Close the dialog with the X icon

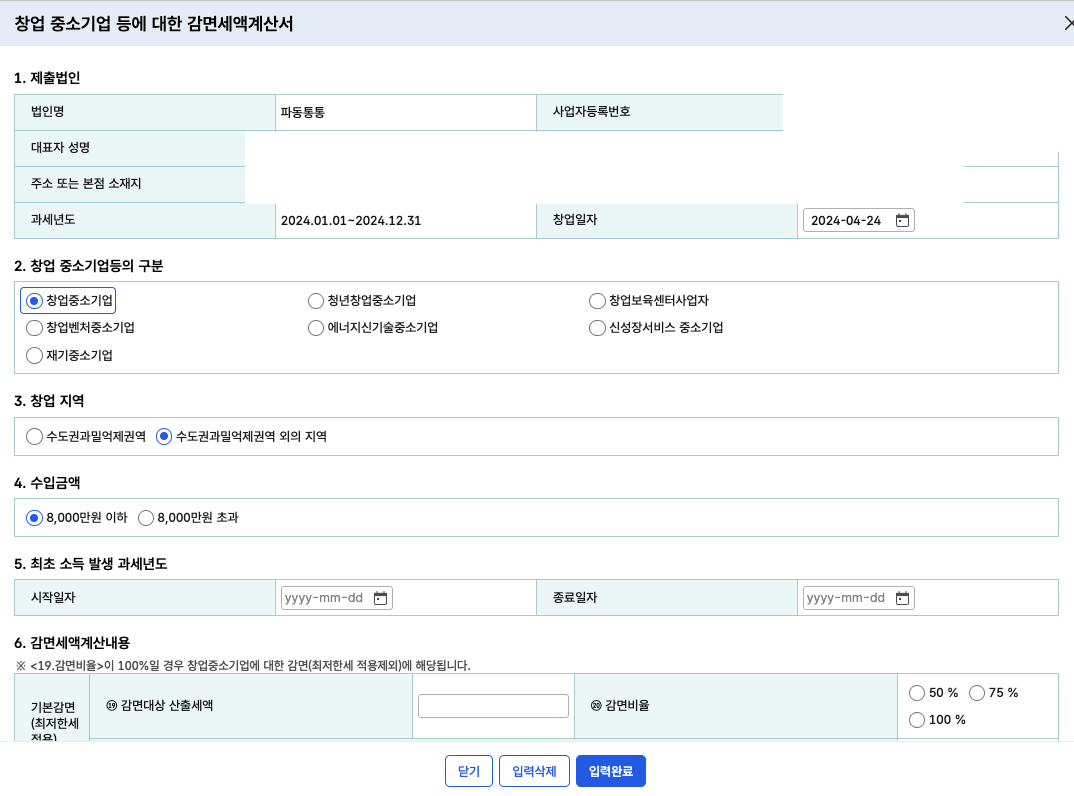coord(1067,24)
